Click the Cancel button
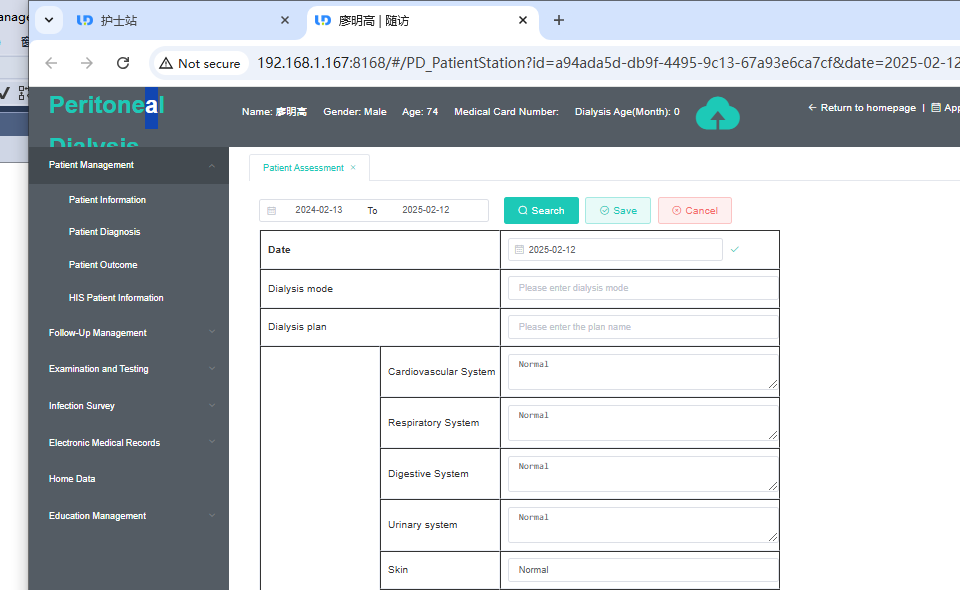This screenshot has width=960, height=590. click(x=695, y=211)
